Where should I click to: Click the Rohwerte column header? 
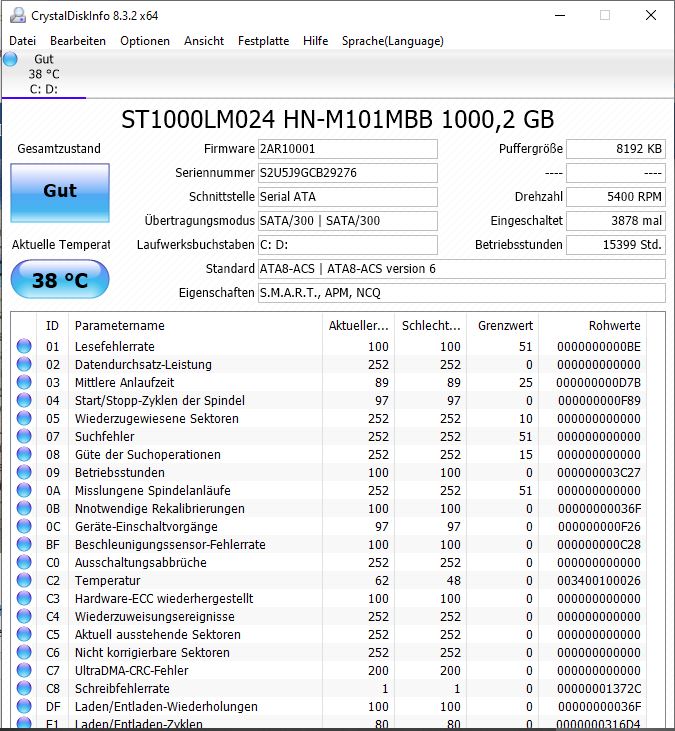point(592,325)
